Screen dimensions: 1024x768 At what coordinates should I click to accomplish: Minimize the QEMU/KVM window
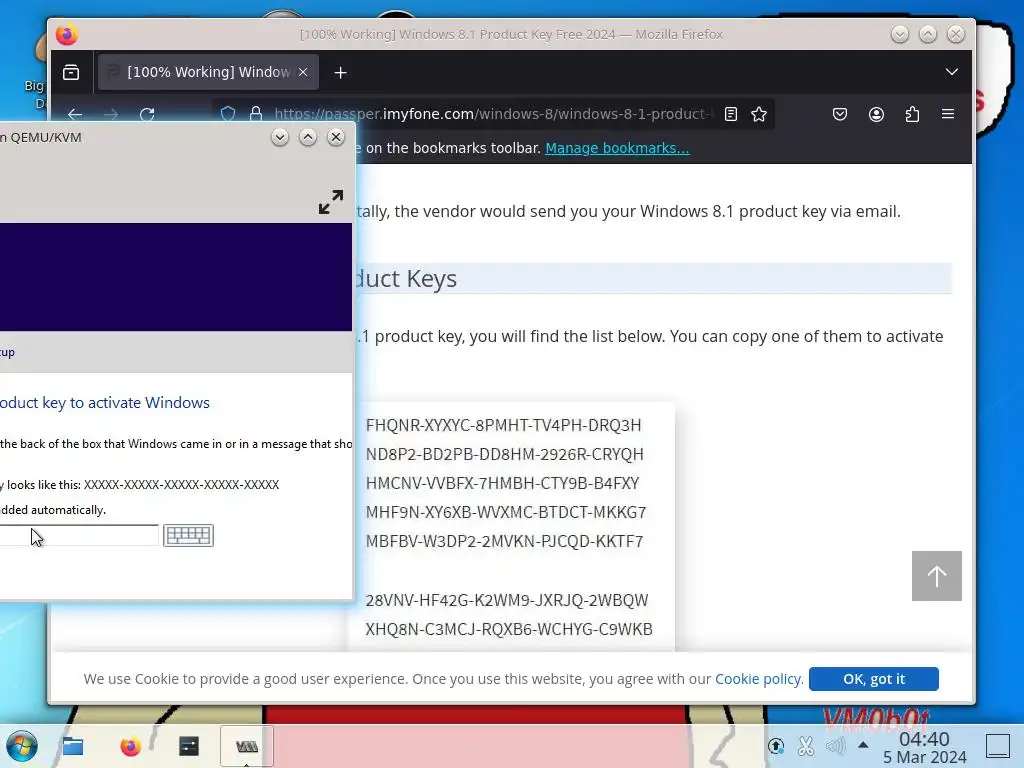pyautogui.click(x=280, y=137)
